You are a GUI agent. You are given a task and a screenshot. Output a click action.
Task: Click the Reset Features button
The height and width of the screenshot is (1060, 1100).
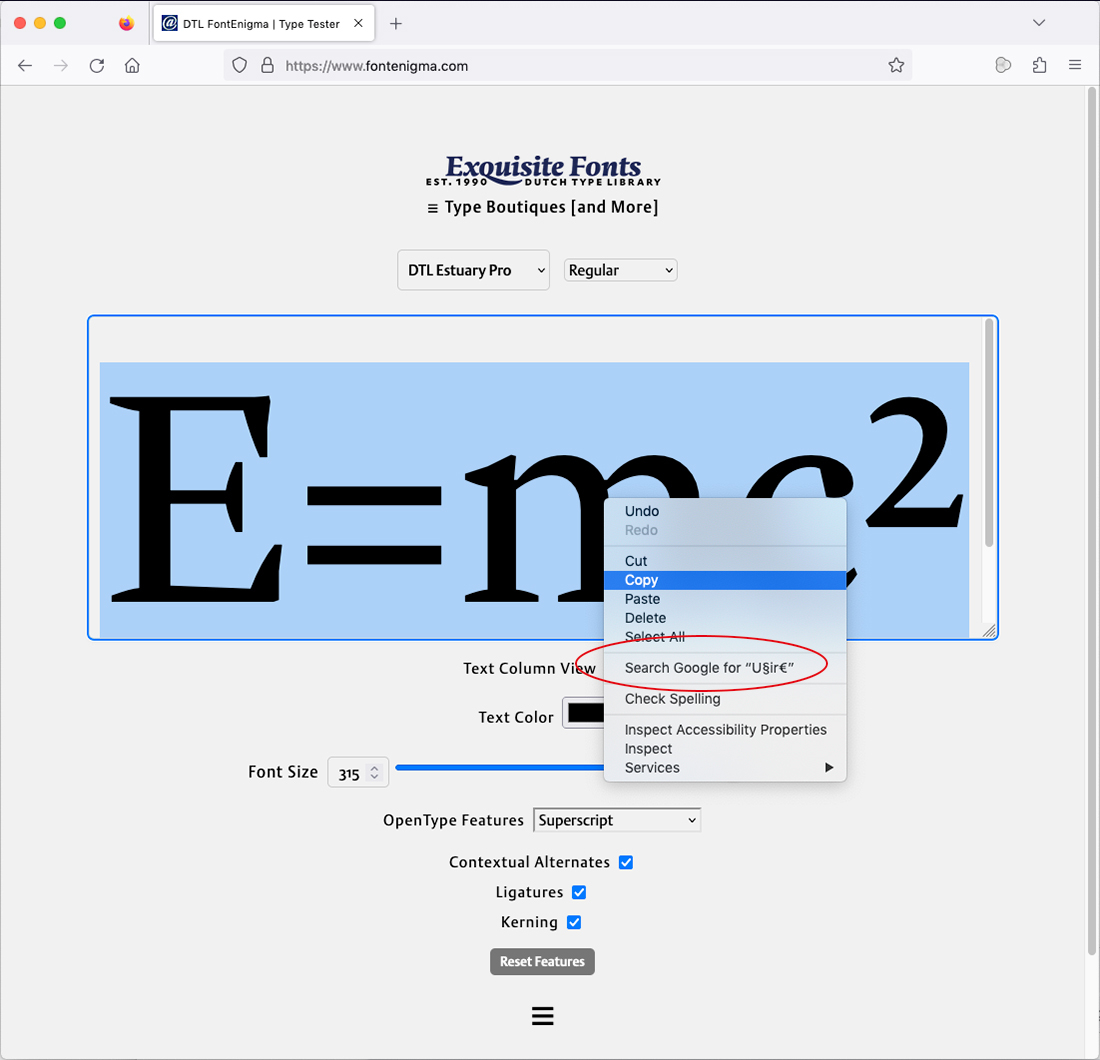click(x=542, y=962)
